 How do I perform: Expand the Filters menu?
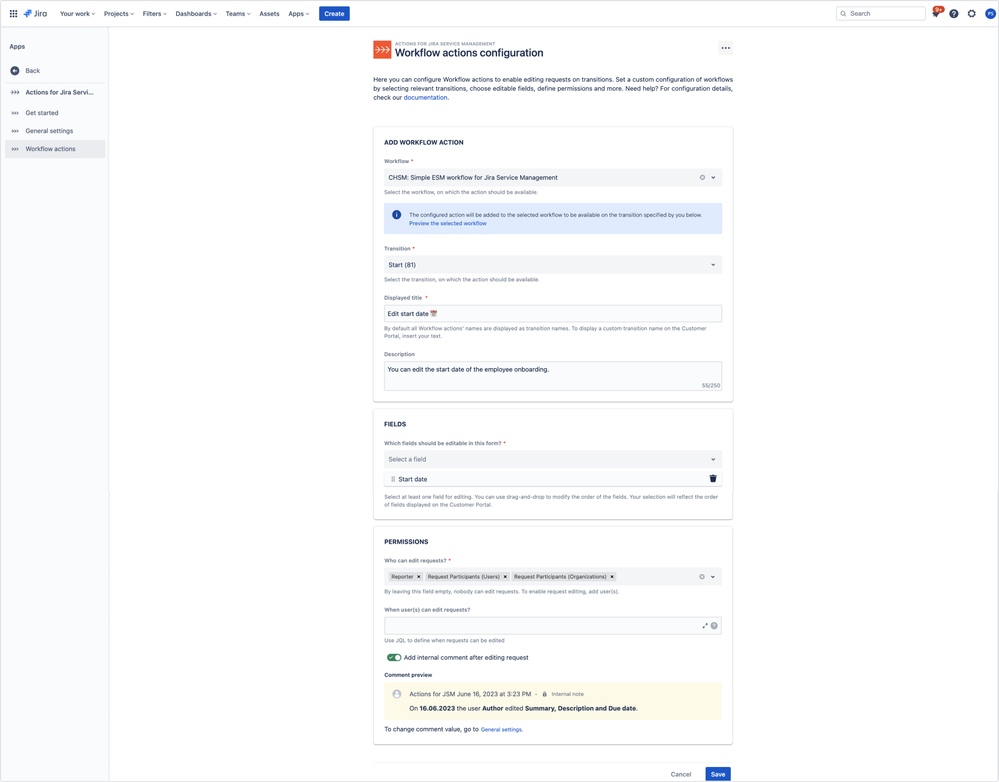pos(154,13)
